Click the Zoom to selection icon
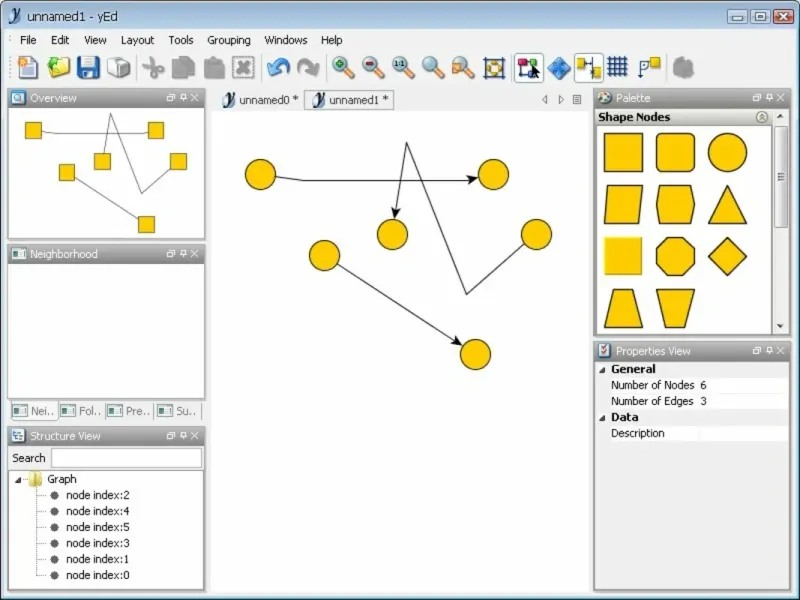The width and height of the screenshot is (800, 600). point(463,67)
